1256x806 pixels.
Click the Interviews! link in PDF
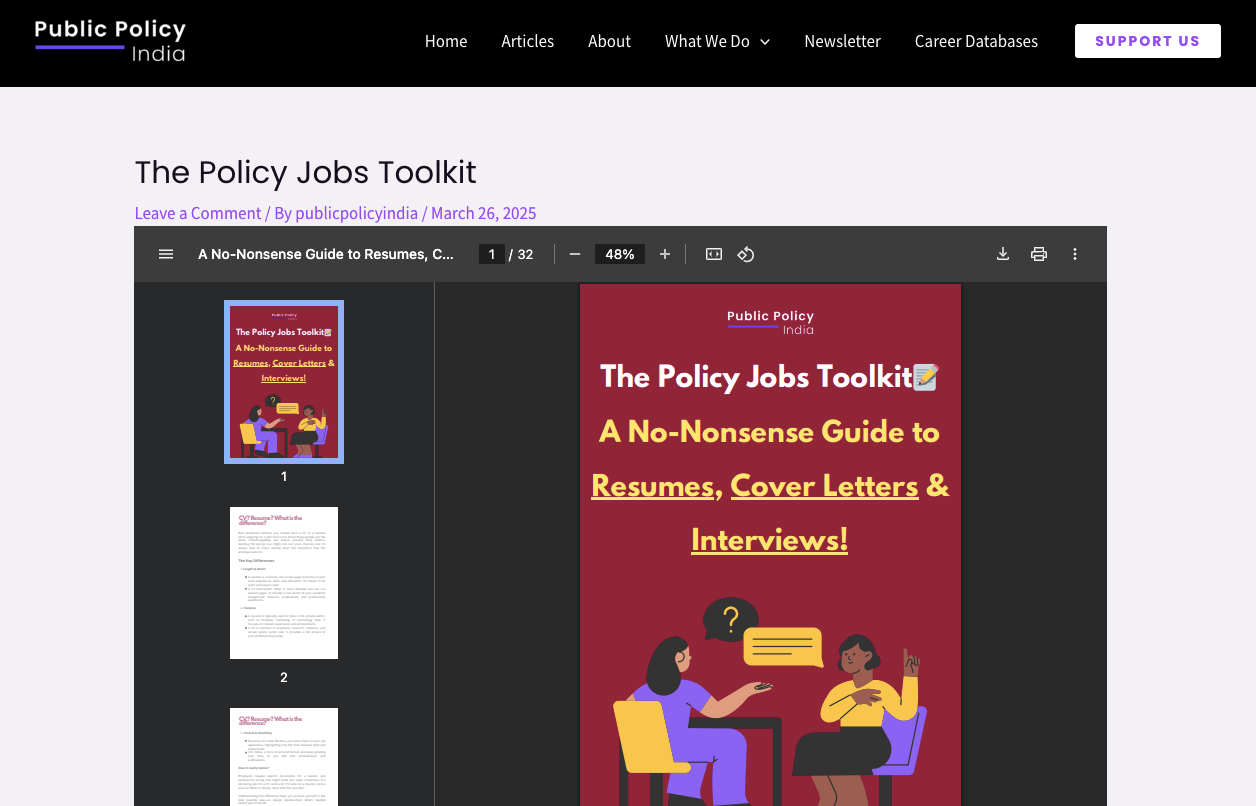[769, 540]
